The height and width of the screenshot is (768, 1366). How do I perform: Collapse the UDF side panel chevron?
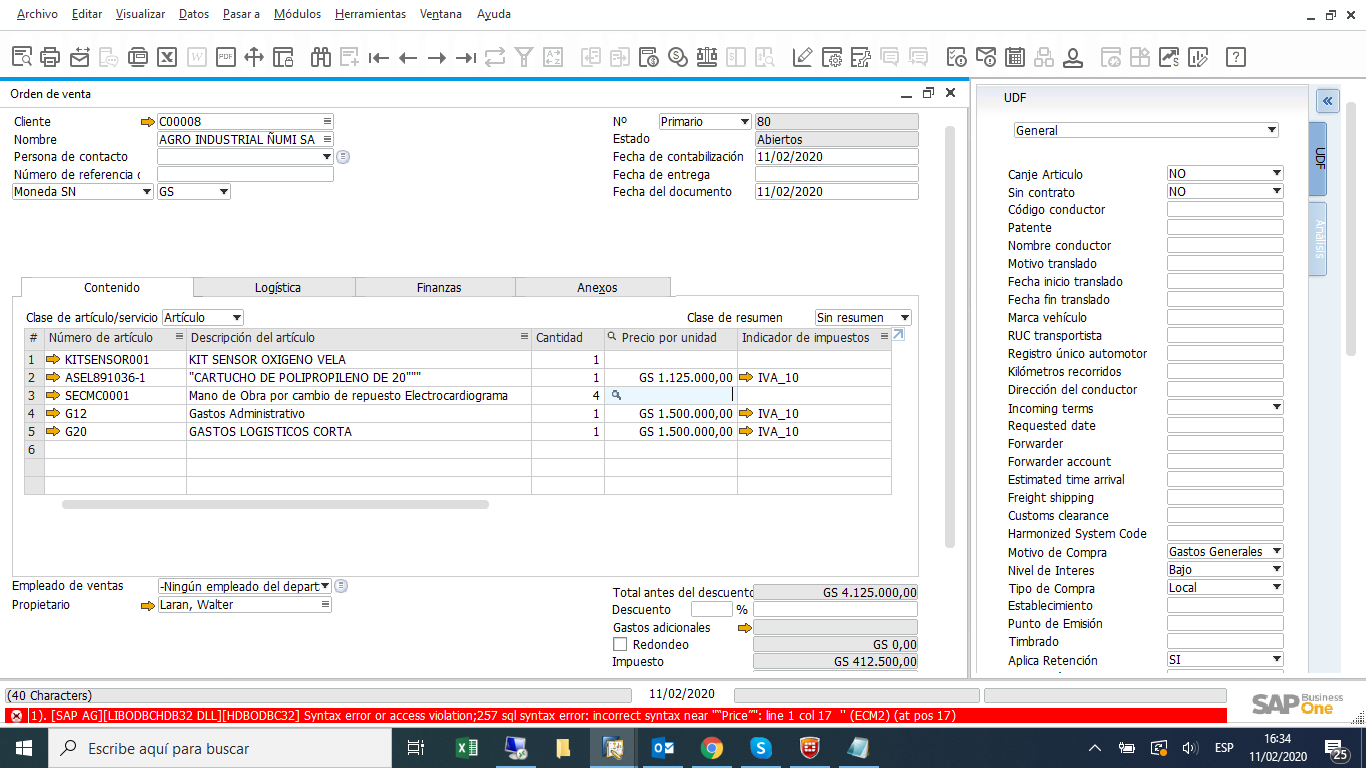[x=1327, y=101]
